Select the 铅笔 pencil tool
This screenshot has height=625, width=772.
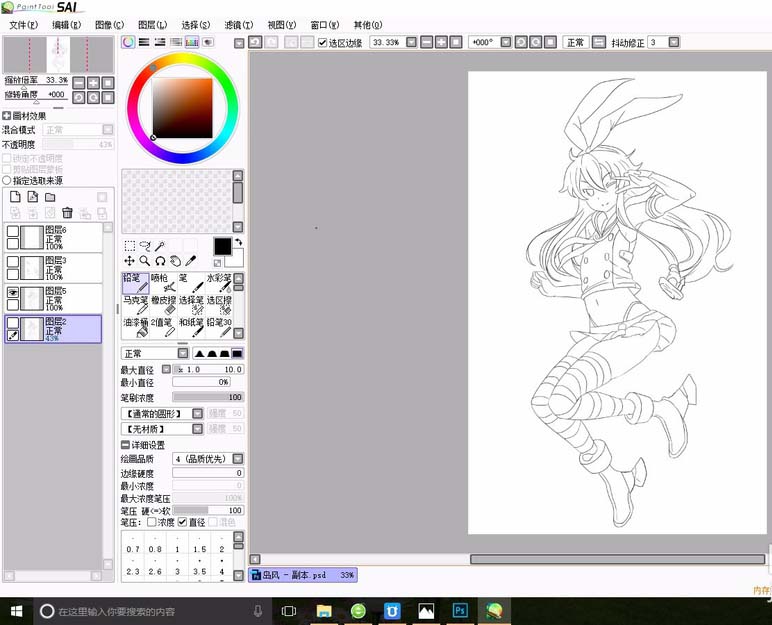135,283
